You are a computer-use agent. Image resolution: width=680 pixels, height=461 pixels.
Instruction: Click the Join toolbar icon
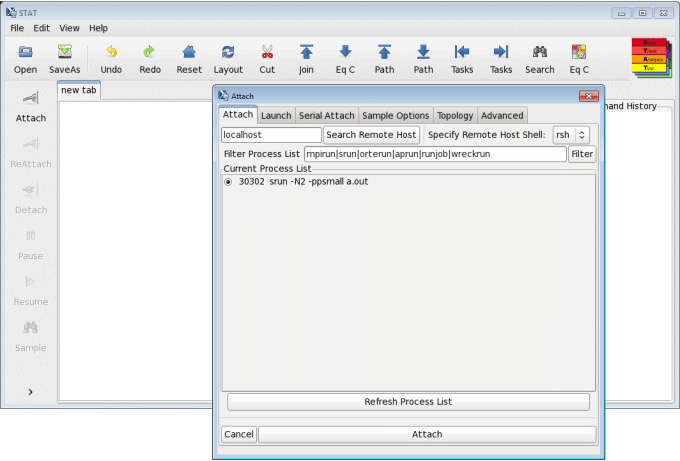306,52
